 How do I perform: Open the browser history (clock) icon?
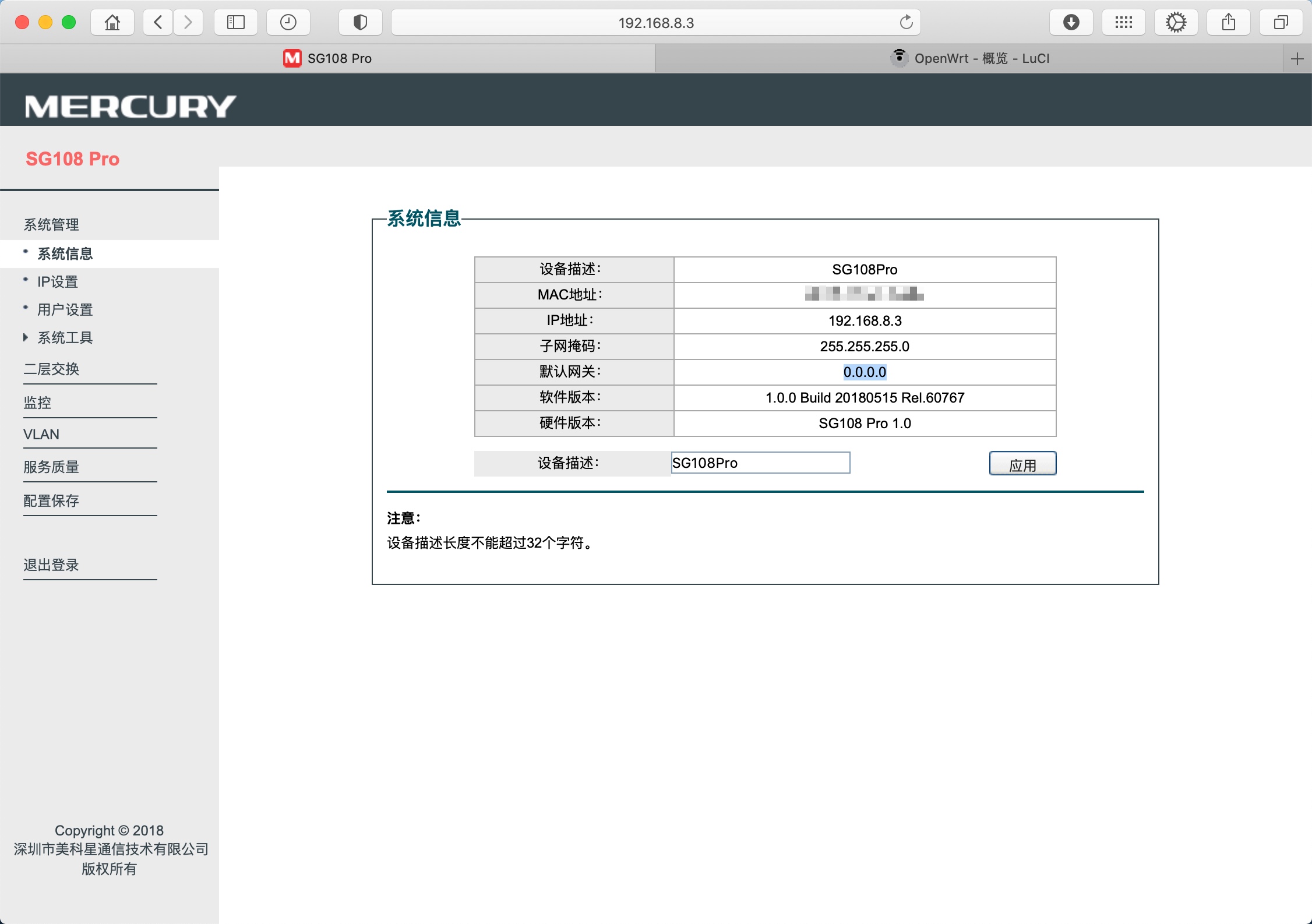[x=288, y=22]
